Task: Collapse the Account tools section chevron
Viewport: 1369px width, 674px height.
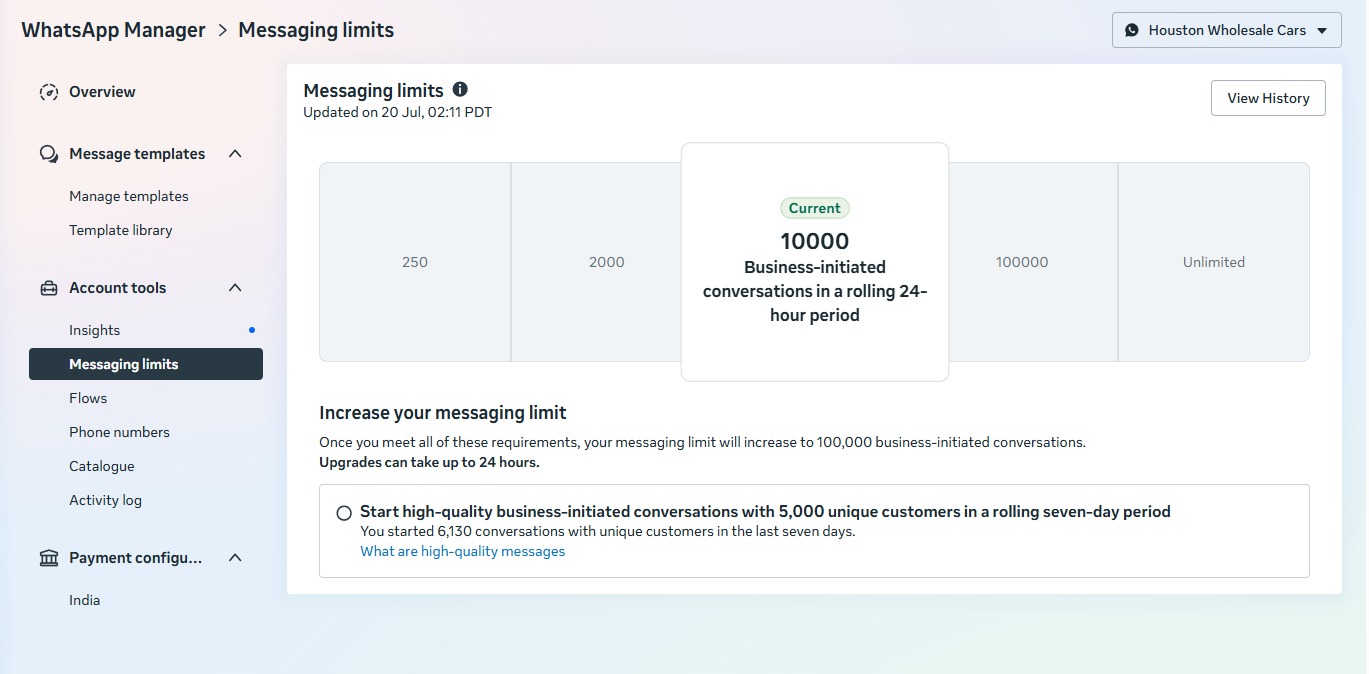Action: click(235, 288)
